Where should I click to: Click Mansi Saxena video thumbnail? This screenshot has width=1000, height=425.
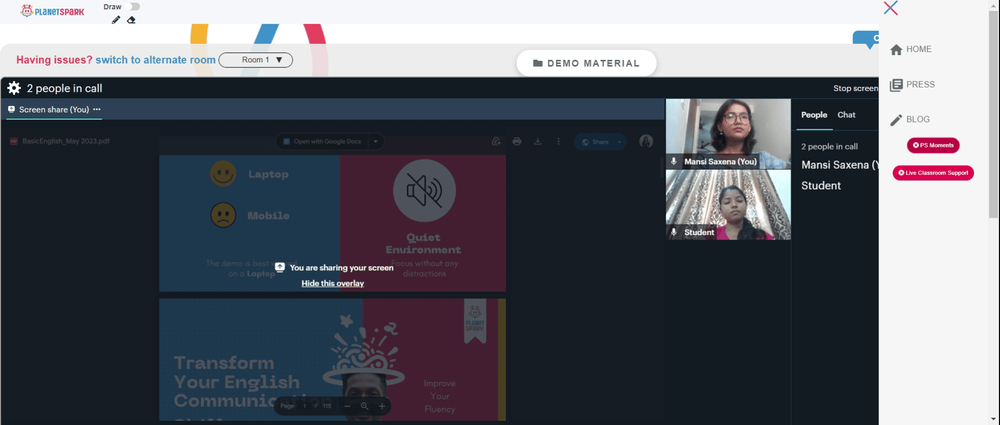(728, 133)
